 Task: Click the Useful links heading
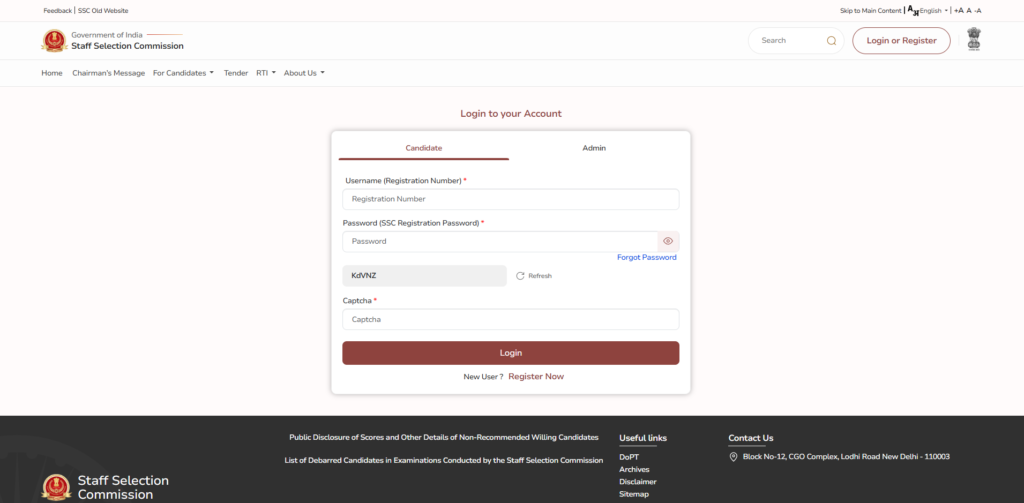(643, 438)
